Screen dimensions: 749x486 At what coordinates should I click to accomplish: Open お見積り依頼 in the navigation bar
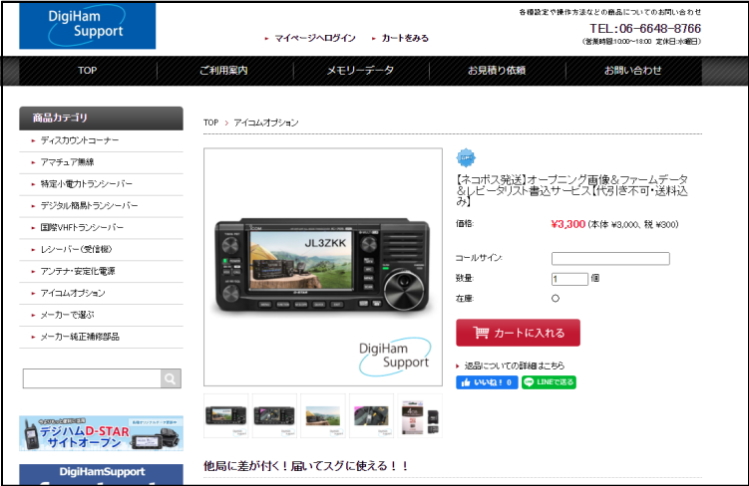coord(497,71)
